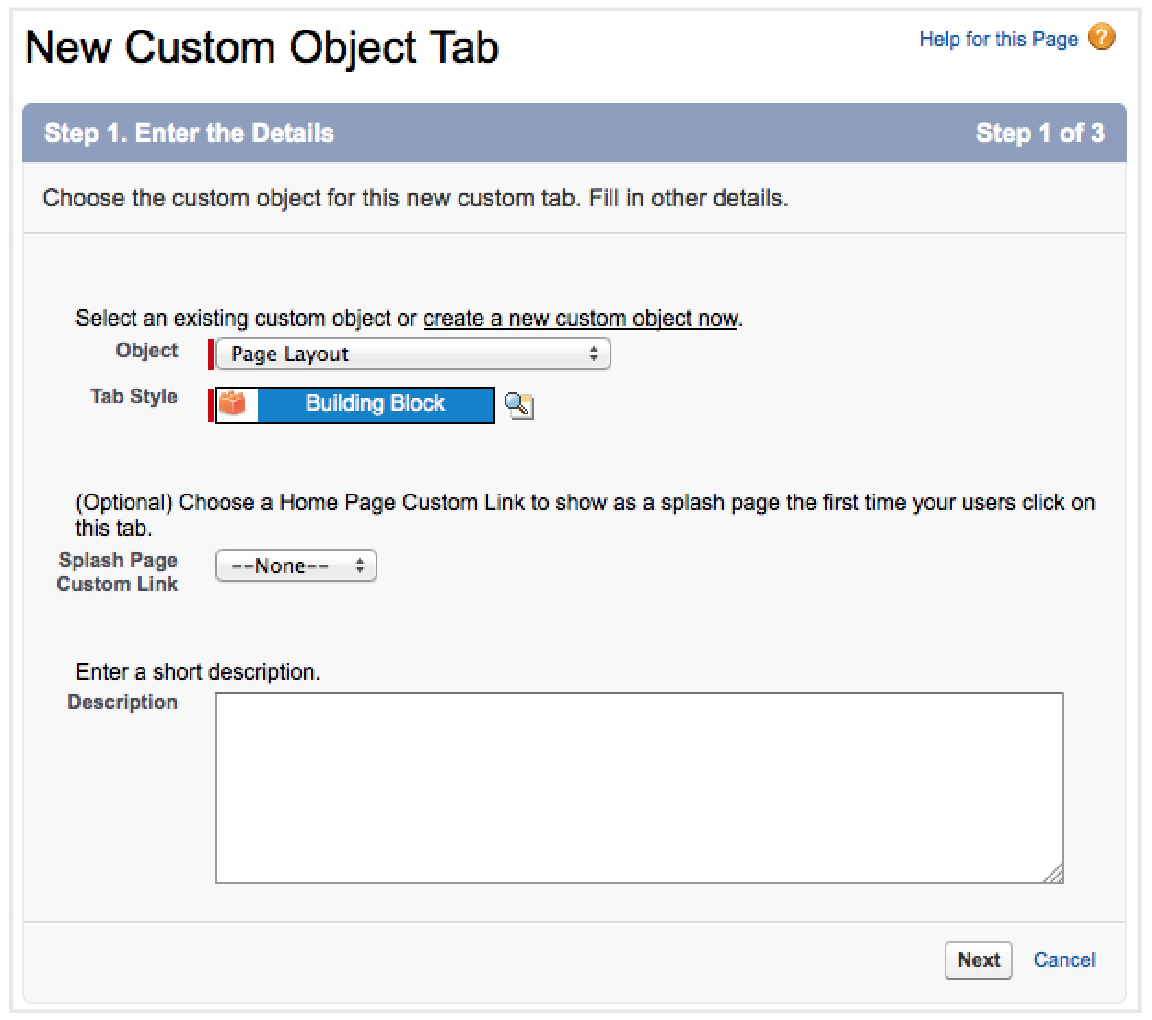Click the orange building block icon
Image resolution: width=1152 pixels, height=1020 pixels.
click(x=233, y=404)
